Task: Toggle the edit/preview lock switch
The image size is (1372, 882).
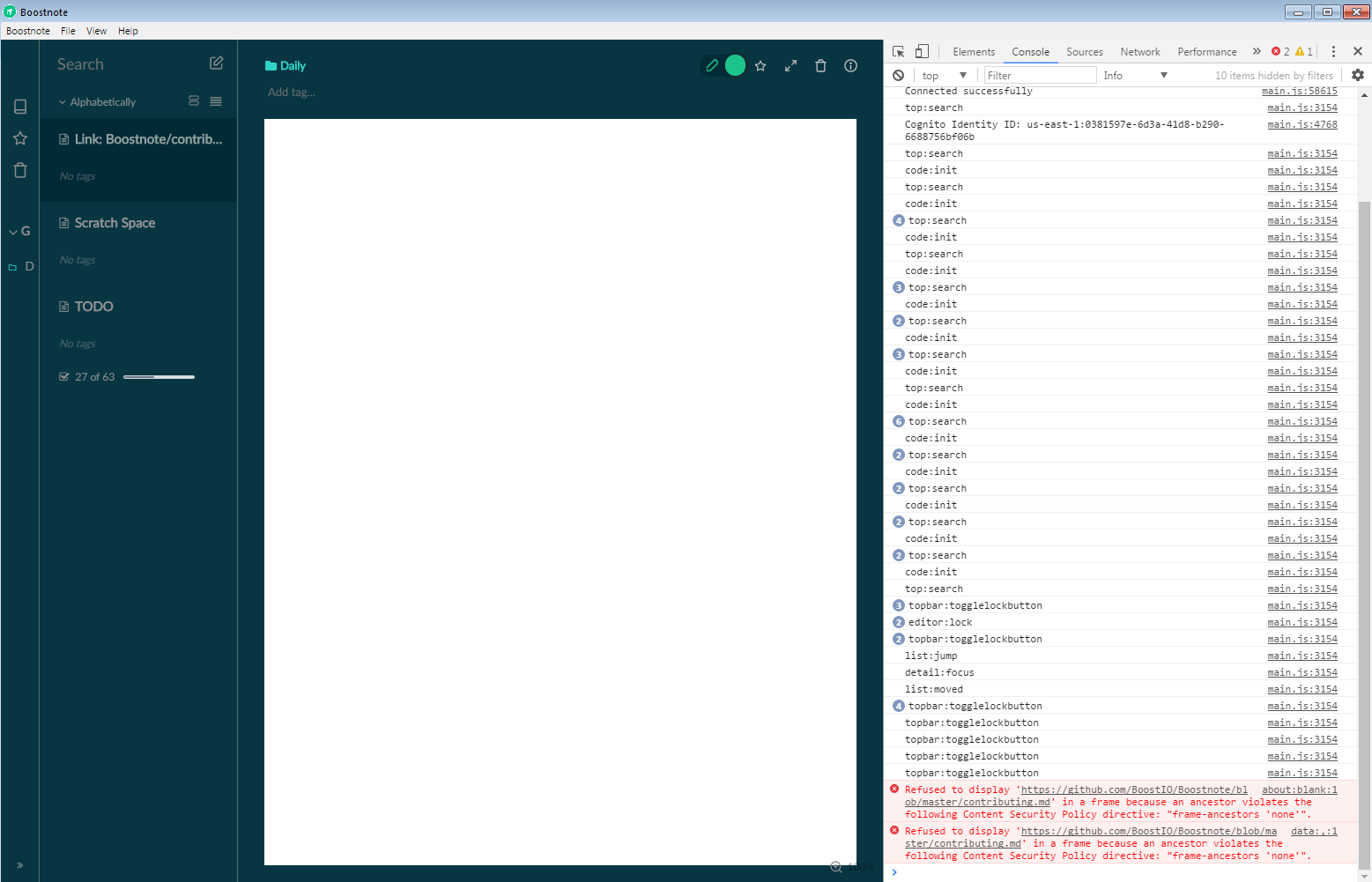Action: [x=724, y=66]
